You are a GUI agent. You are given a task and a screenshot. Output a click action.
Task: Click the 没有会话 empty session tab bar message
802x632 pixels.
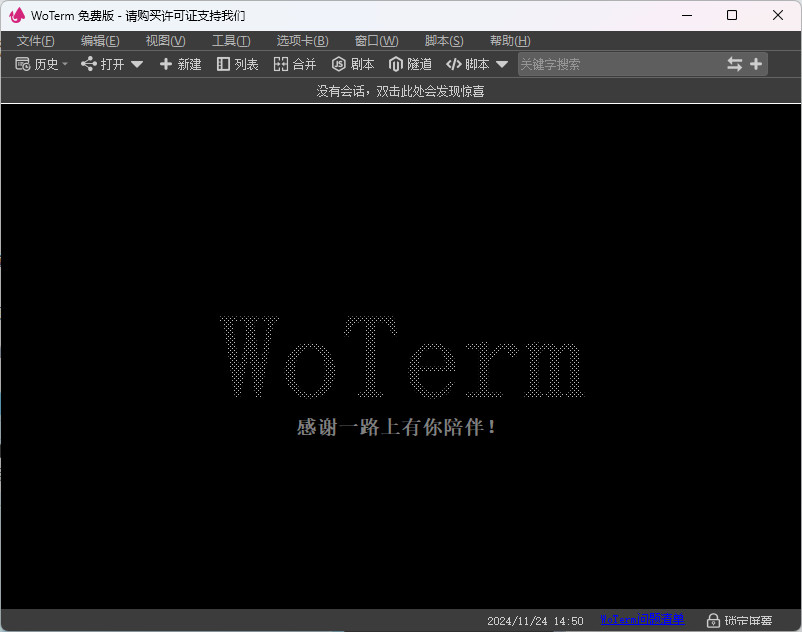point(400,91)
